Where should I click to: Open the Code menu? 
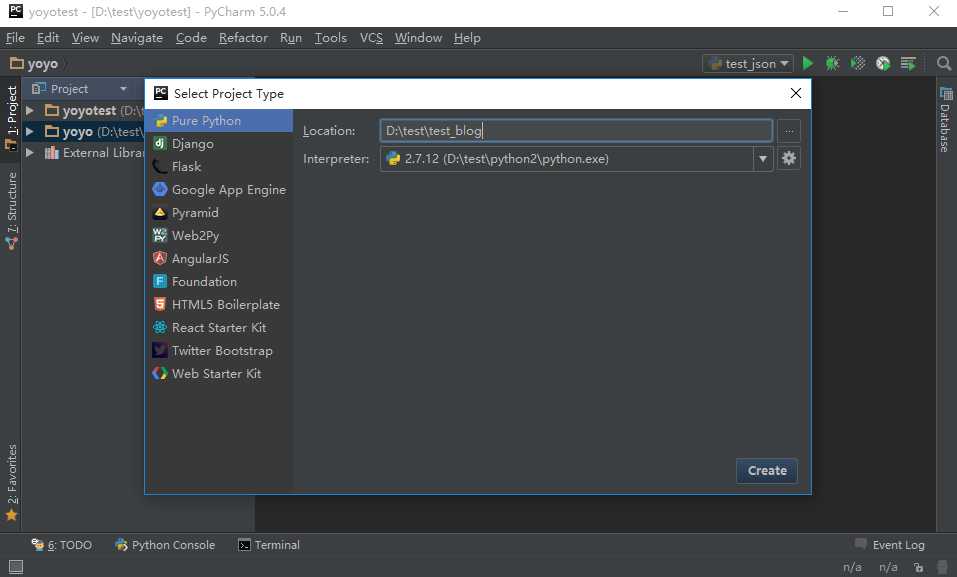(191, 38)
